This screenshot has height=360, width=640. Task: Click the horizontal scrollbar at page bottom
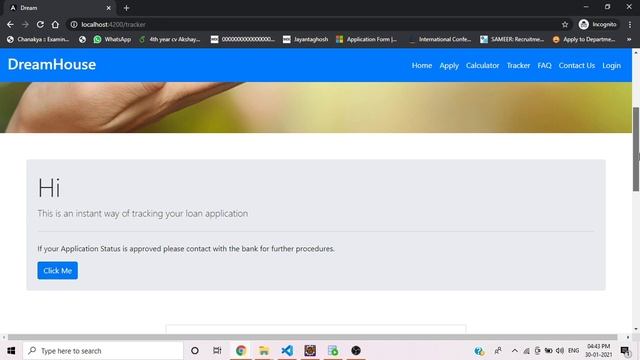(x=312, y=337)
